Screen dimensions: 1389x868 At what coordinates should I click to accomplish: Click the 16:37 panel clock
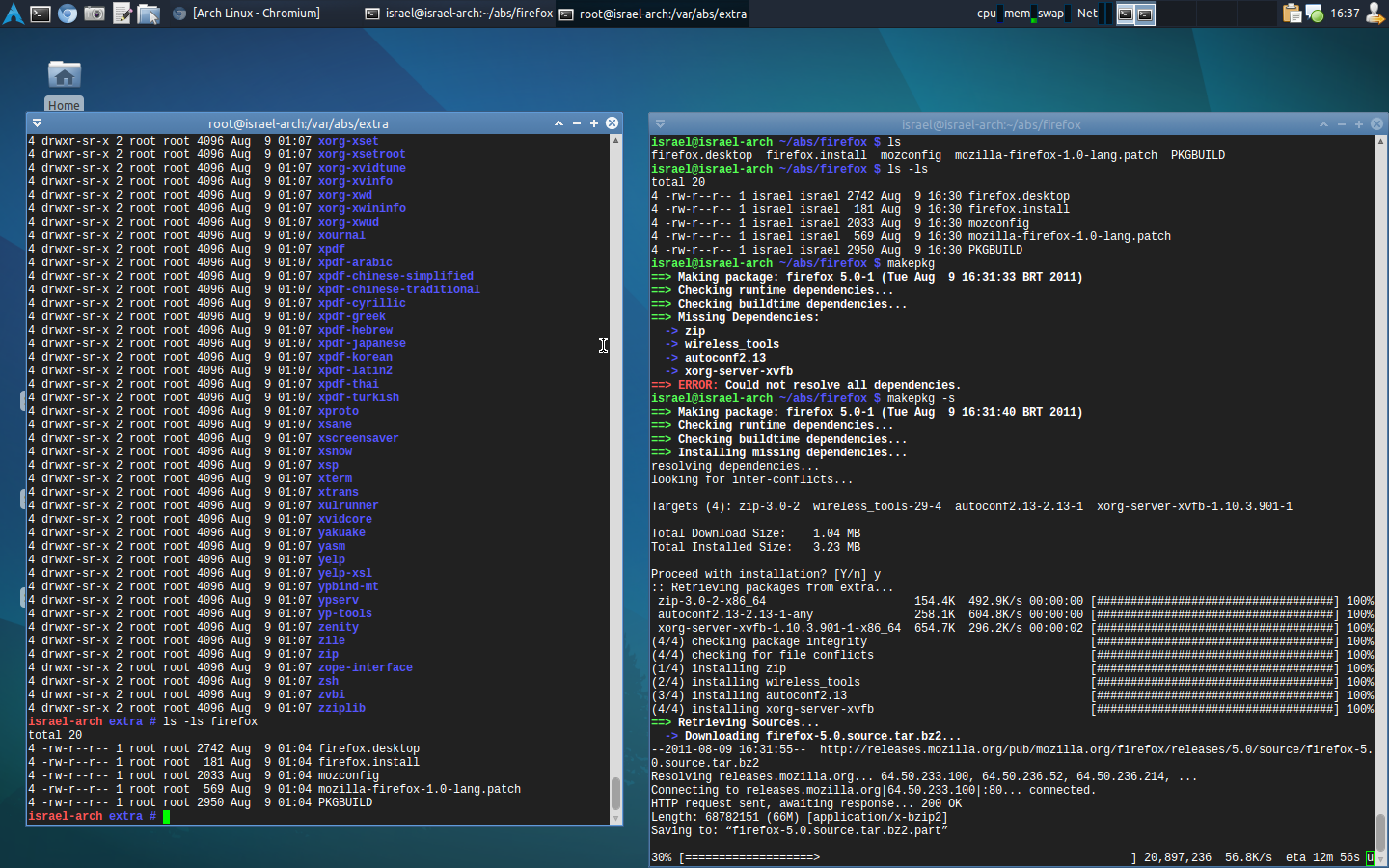point(1345,14)
